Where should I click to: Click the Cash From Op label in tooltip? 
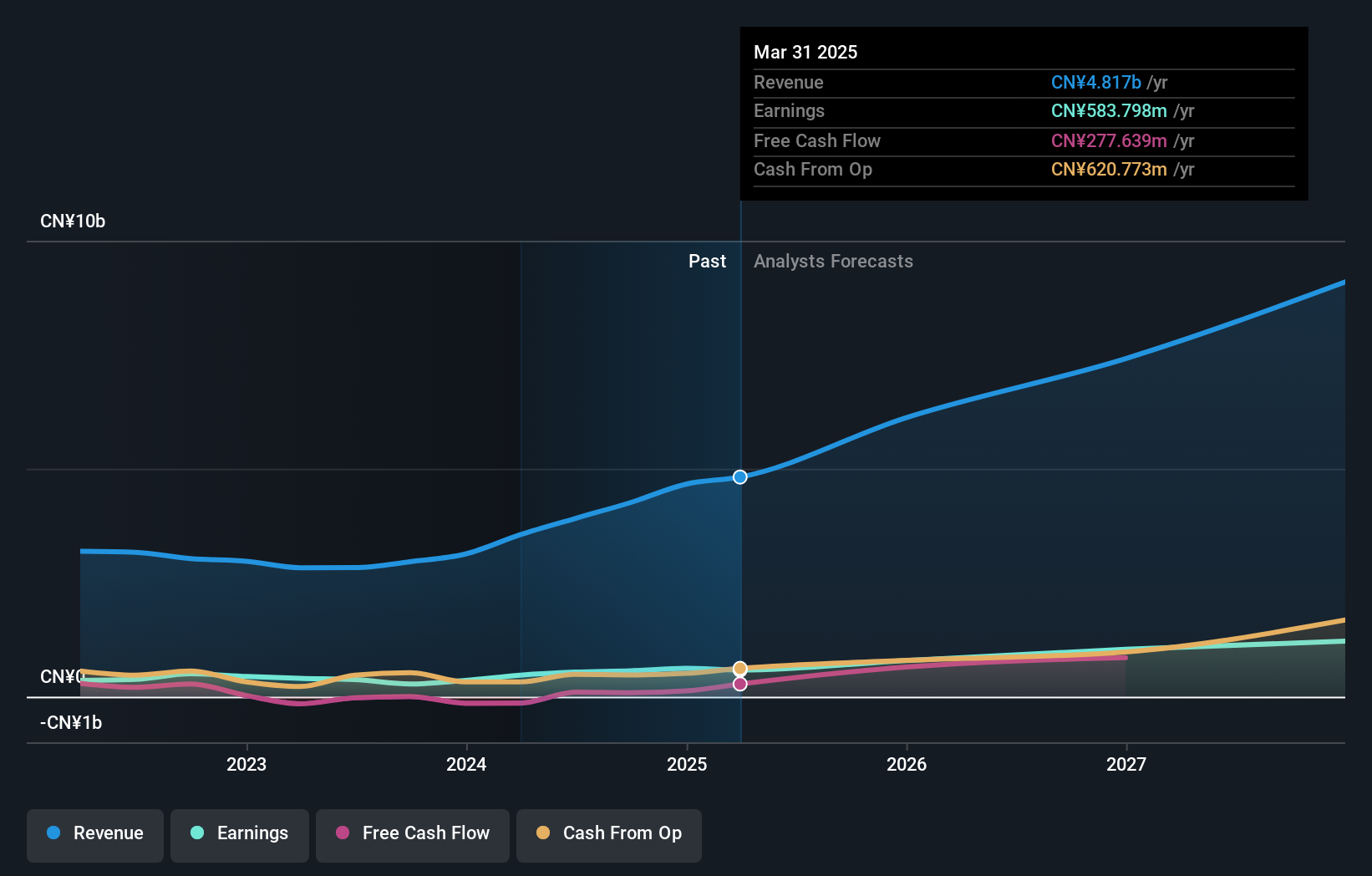click(813, 169)
